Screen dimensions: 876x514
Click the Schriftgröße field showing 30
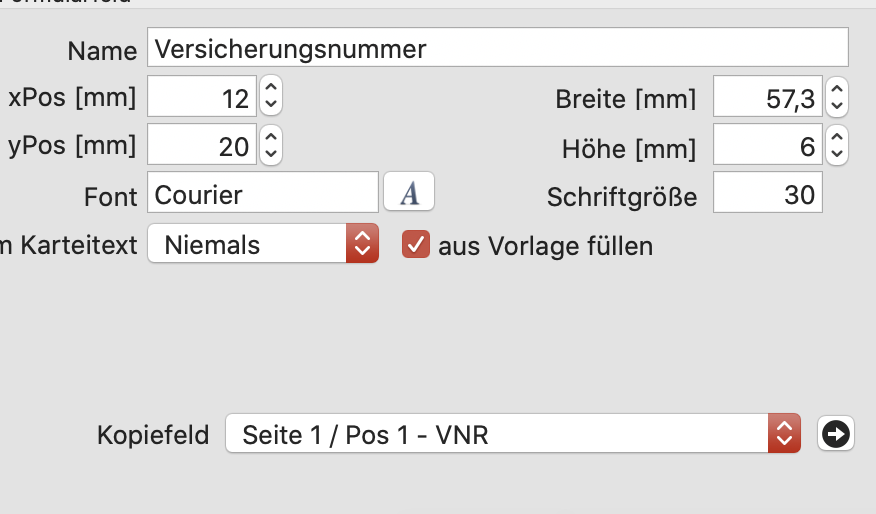pos(768,192)
